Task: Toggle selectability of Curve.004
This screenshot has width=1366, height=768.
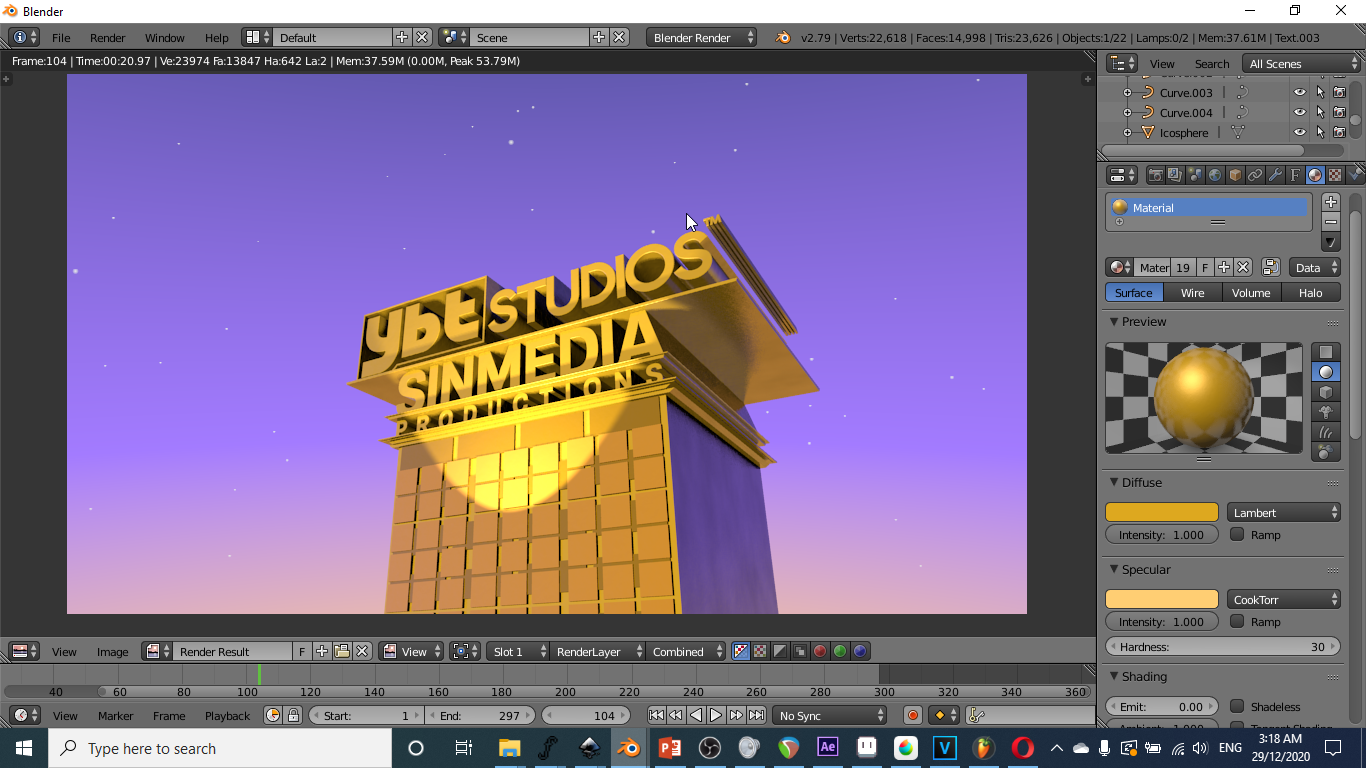Action: pos(1320,112)
